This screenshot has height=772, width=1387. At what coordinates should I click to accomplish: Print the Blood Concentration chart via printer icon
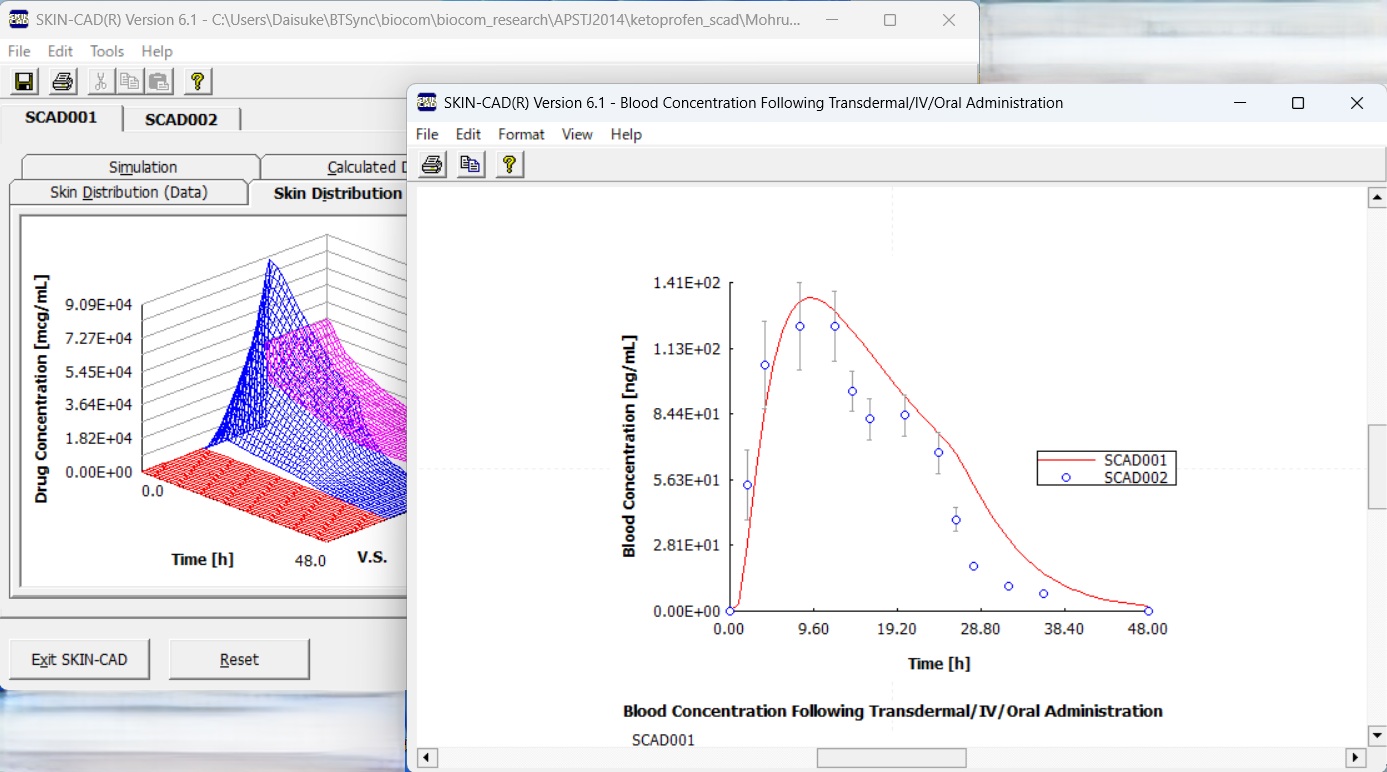tap(432, 165)
